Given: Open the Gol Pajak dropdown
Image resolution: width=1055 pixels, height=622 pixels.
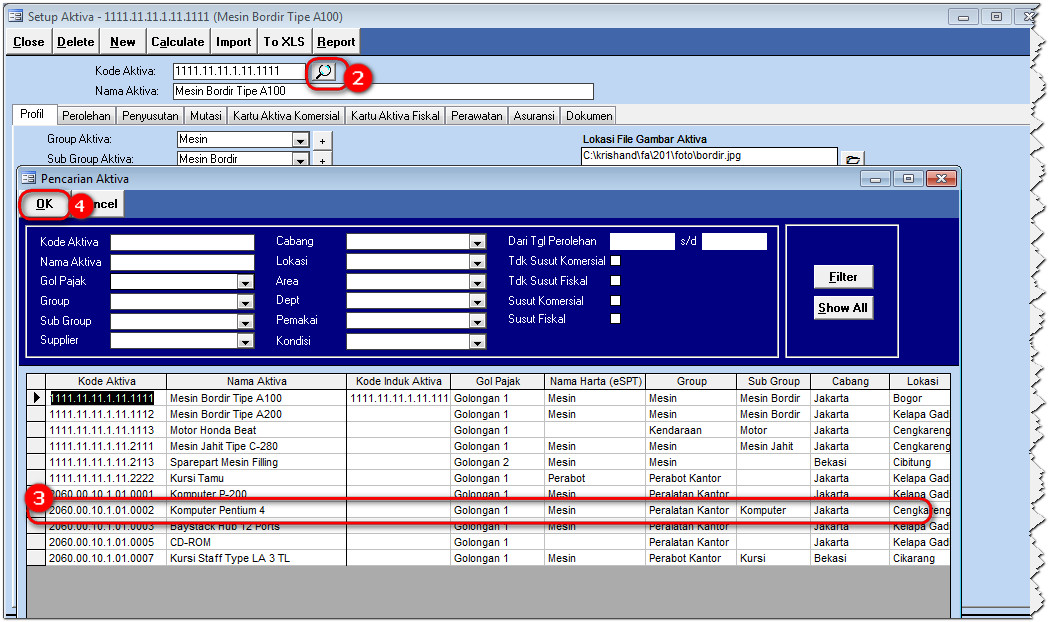Looking at the screenshot, I should [x=245, y=283].
